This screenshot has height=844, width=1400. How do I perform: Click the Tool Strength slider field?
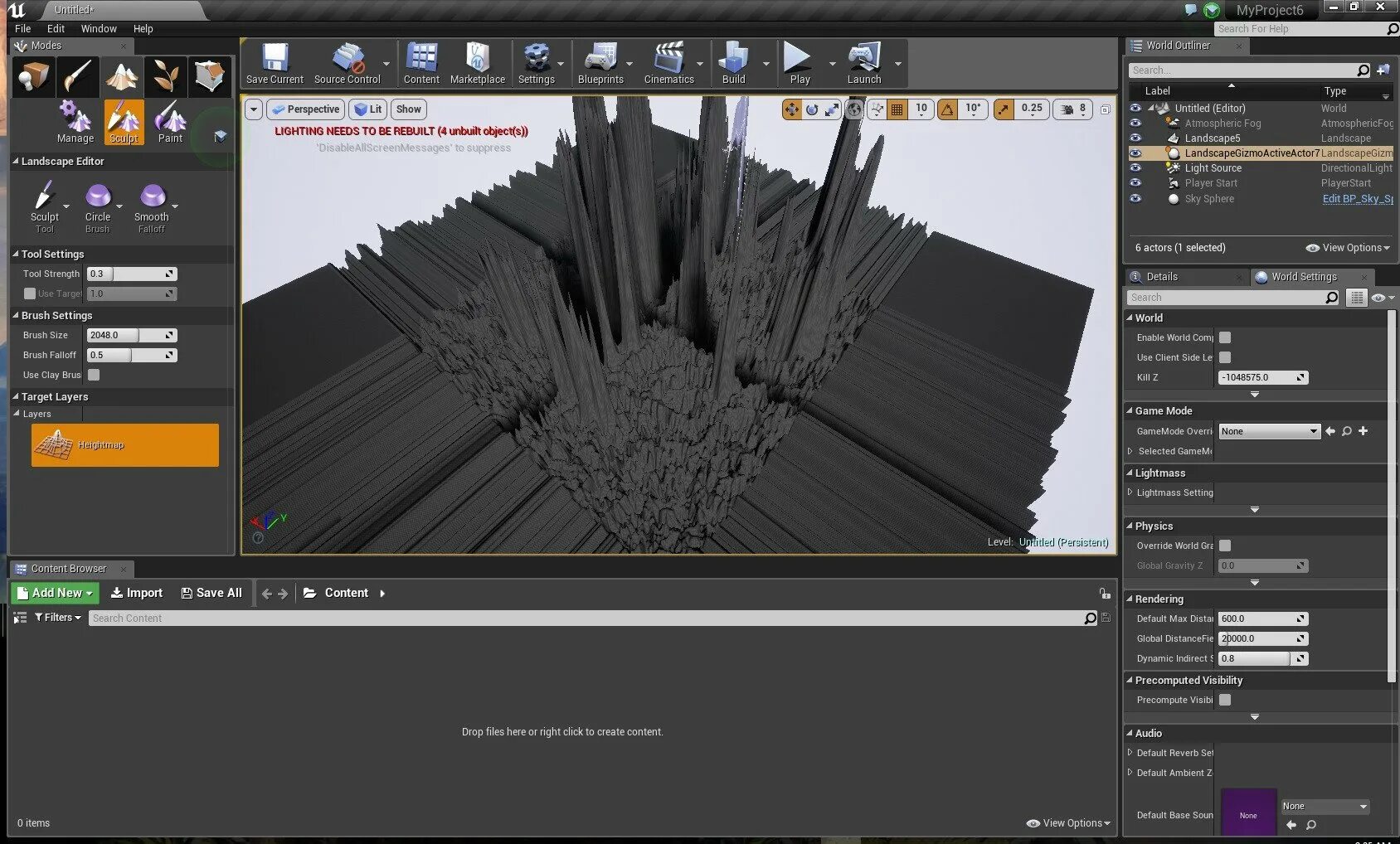click(131, 274)
